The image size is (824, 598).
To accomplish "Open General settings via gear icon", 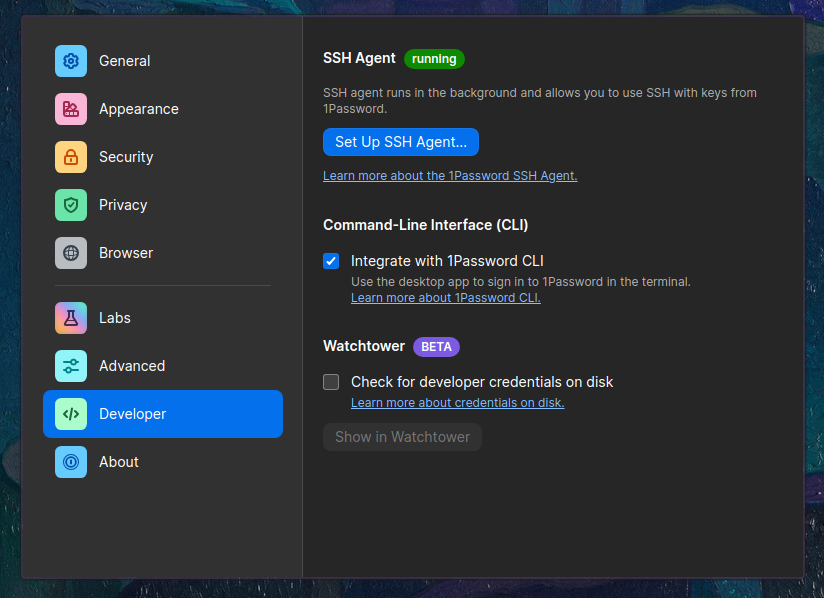I will coord(70,61).
